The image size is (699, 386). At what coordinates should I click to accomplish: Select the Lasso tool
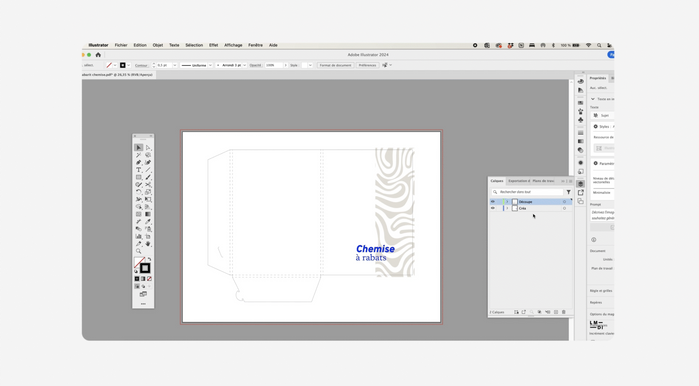tap(148, 155)
